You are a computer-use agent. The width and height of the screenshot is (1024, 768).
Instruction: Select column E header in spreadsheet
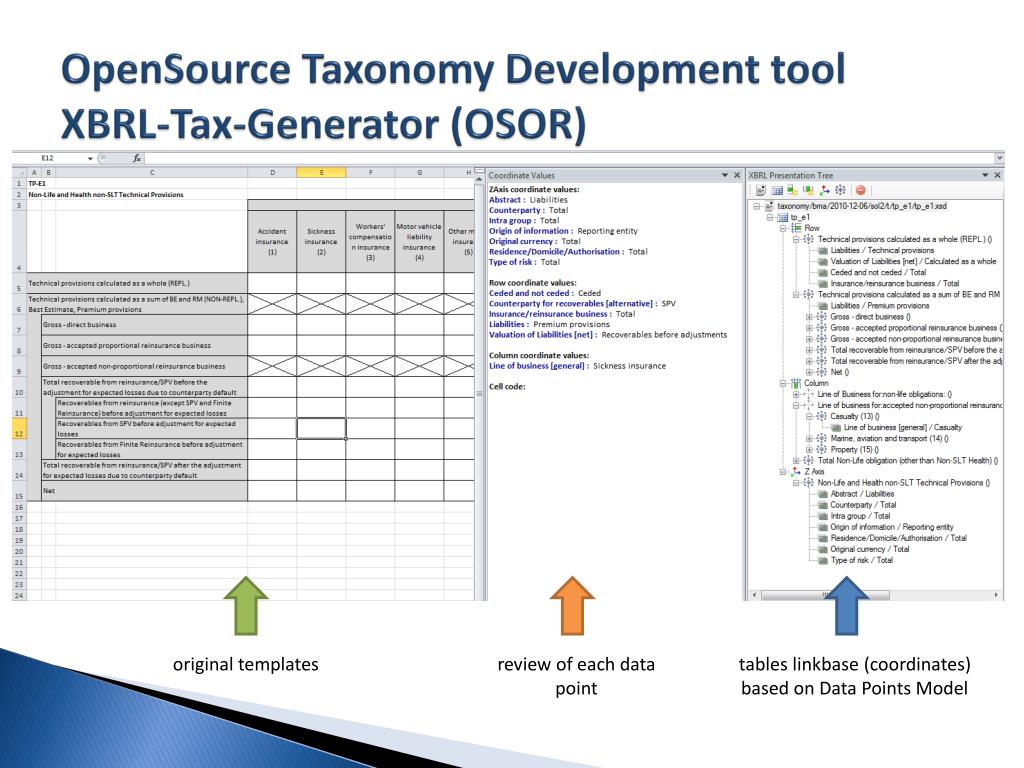coord(321,172)
